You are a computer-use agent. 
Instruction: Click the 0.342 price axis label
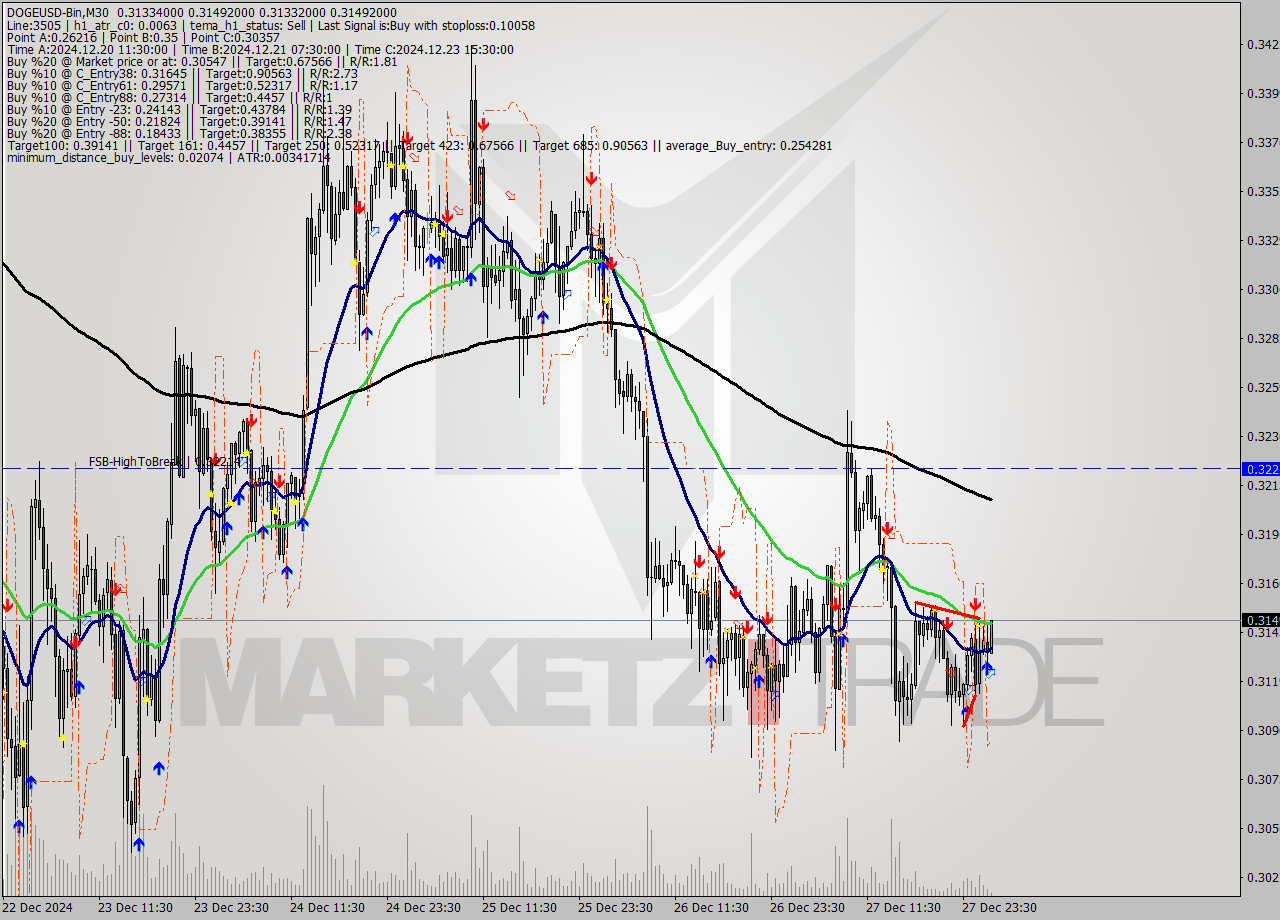[x=1263, y=44]
